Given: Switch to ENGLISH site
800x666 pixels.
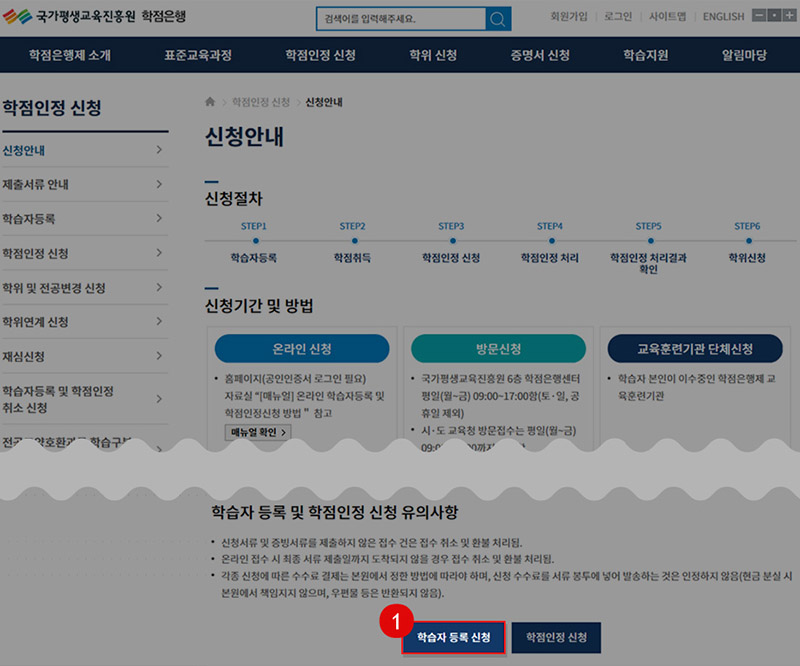Looking at the screenshot, I should point(723,17).
